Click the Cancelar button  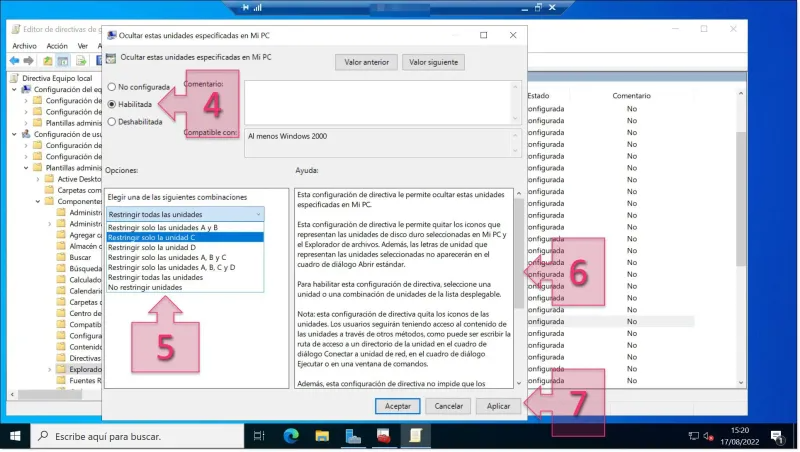(448, 406)
